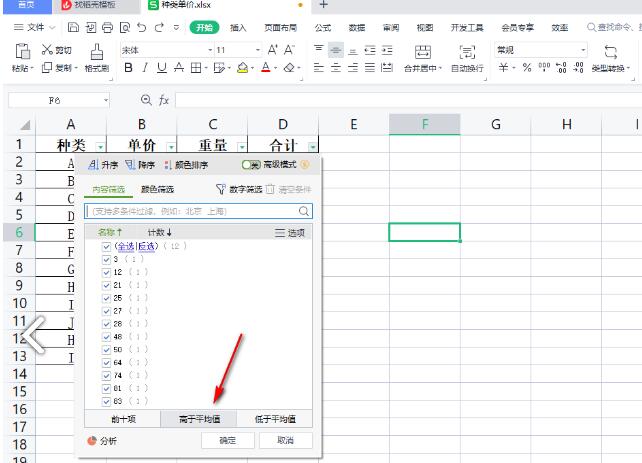Click the Print icon in quick access toolbar
The width and height of the screenshot is (642, 463).
(107, 27)
